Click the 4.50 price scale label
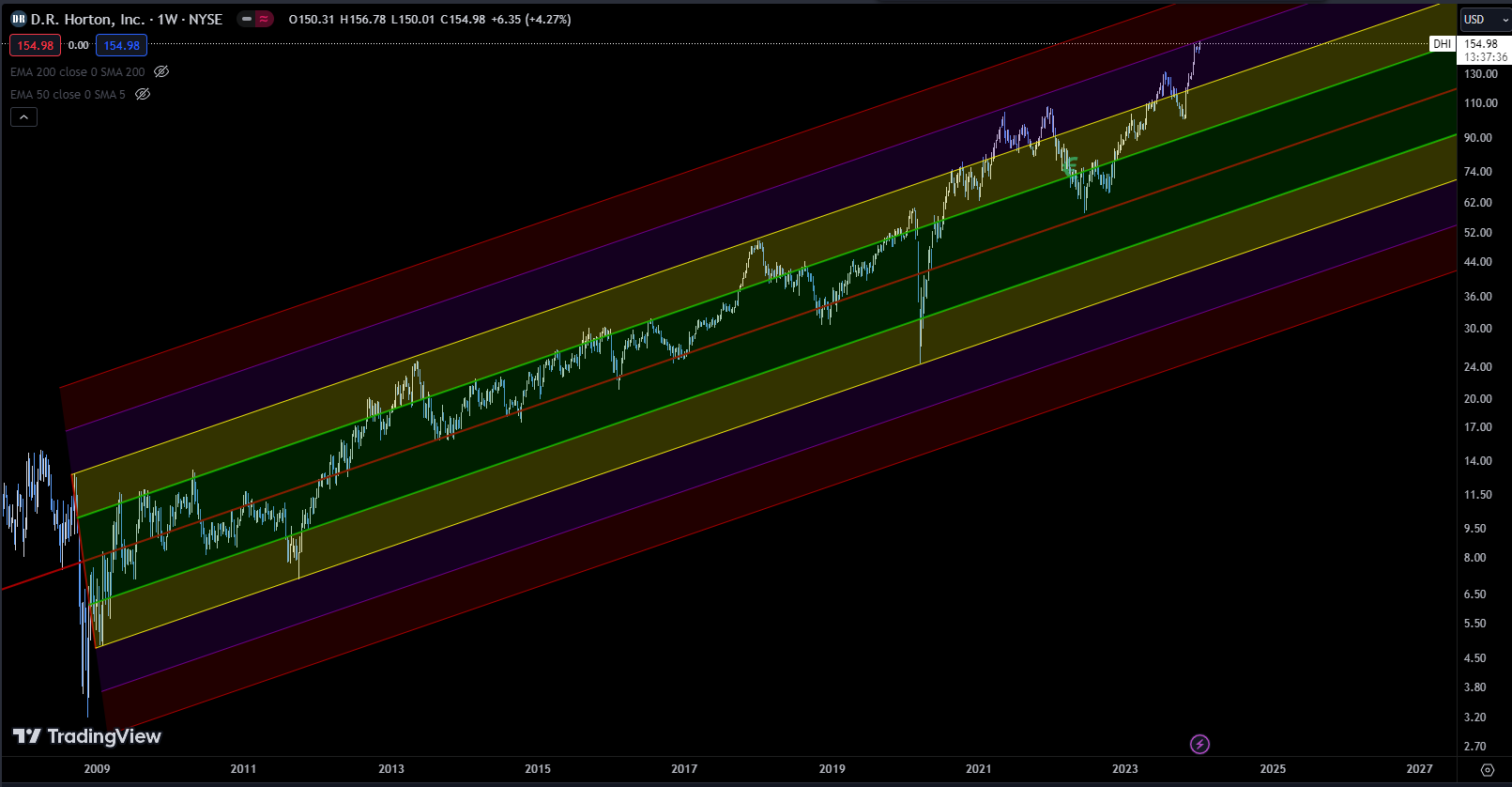This screenshot has height=787, width=1512. pos(1475,658)
